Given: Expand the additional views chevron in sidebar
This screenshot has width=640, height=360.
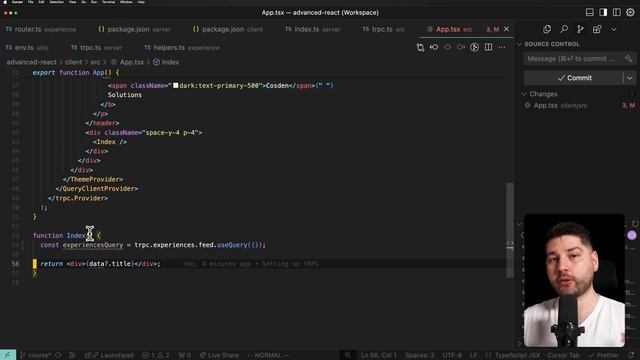Looking at the screenshot, I should coord(613,29).
